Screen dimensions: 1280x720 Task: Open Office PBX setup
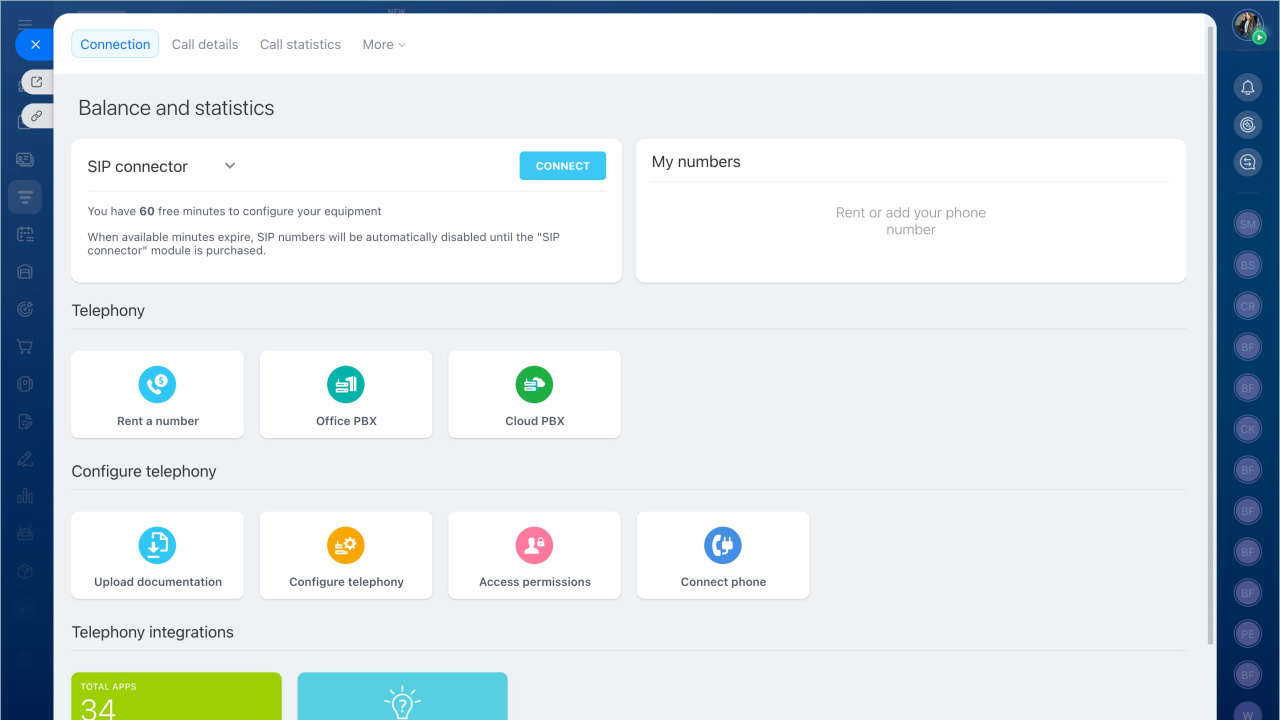pos(346,394)
